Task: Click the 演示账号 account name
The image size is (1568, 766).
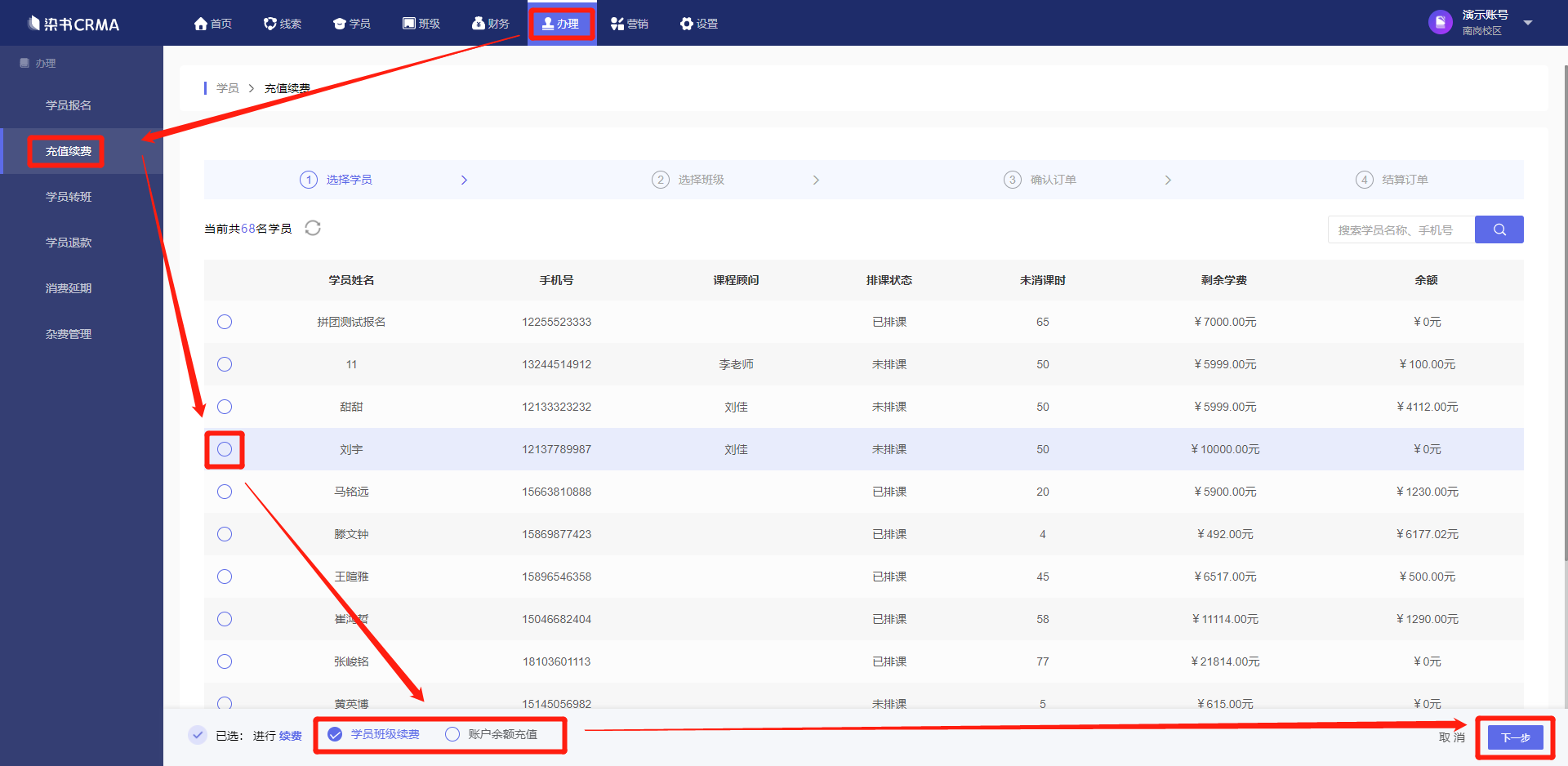Action: click(1485, 15)
